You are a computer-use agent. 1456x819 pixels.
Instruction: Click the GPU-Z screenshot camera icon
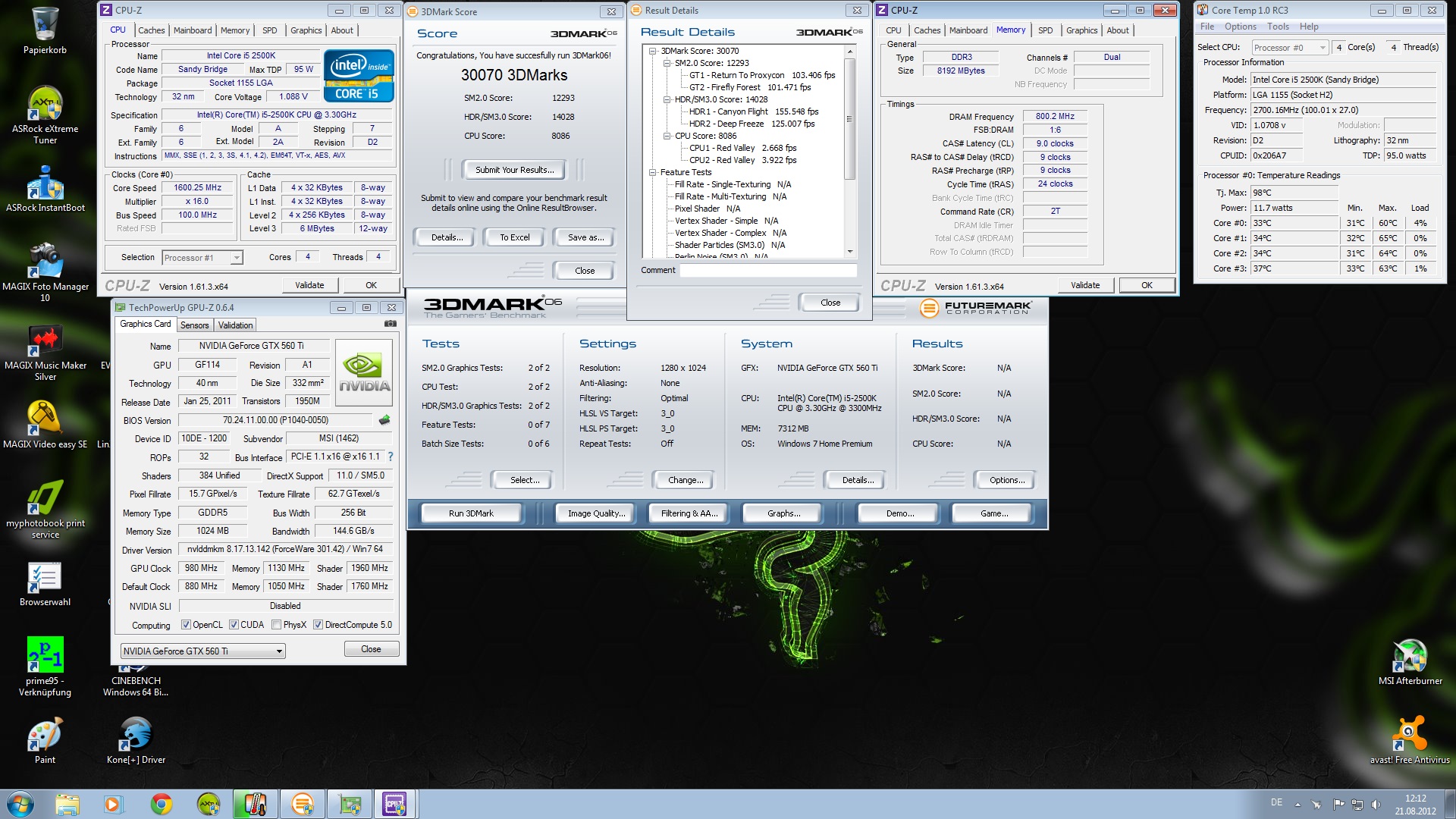(x=390, y=324)
